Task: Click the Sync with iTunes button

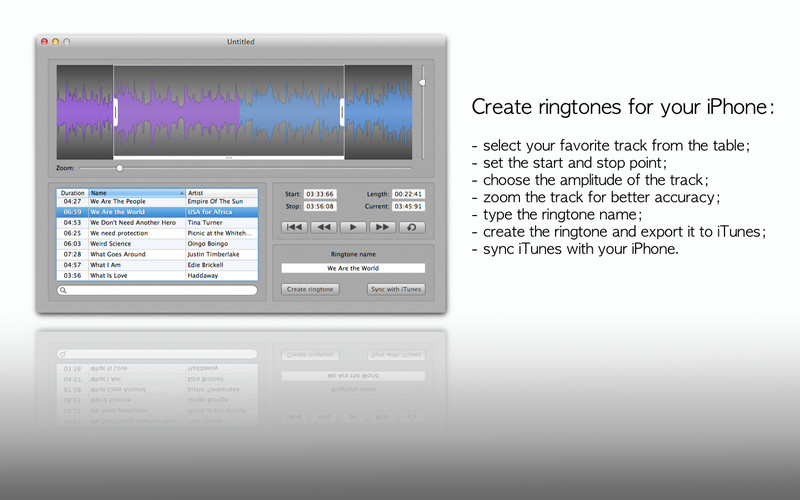Action: point(396,289)
